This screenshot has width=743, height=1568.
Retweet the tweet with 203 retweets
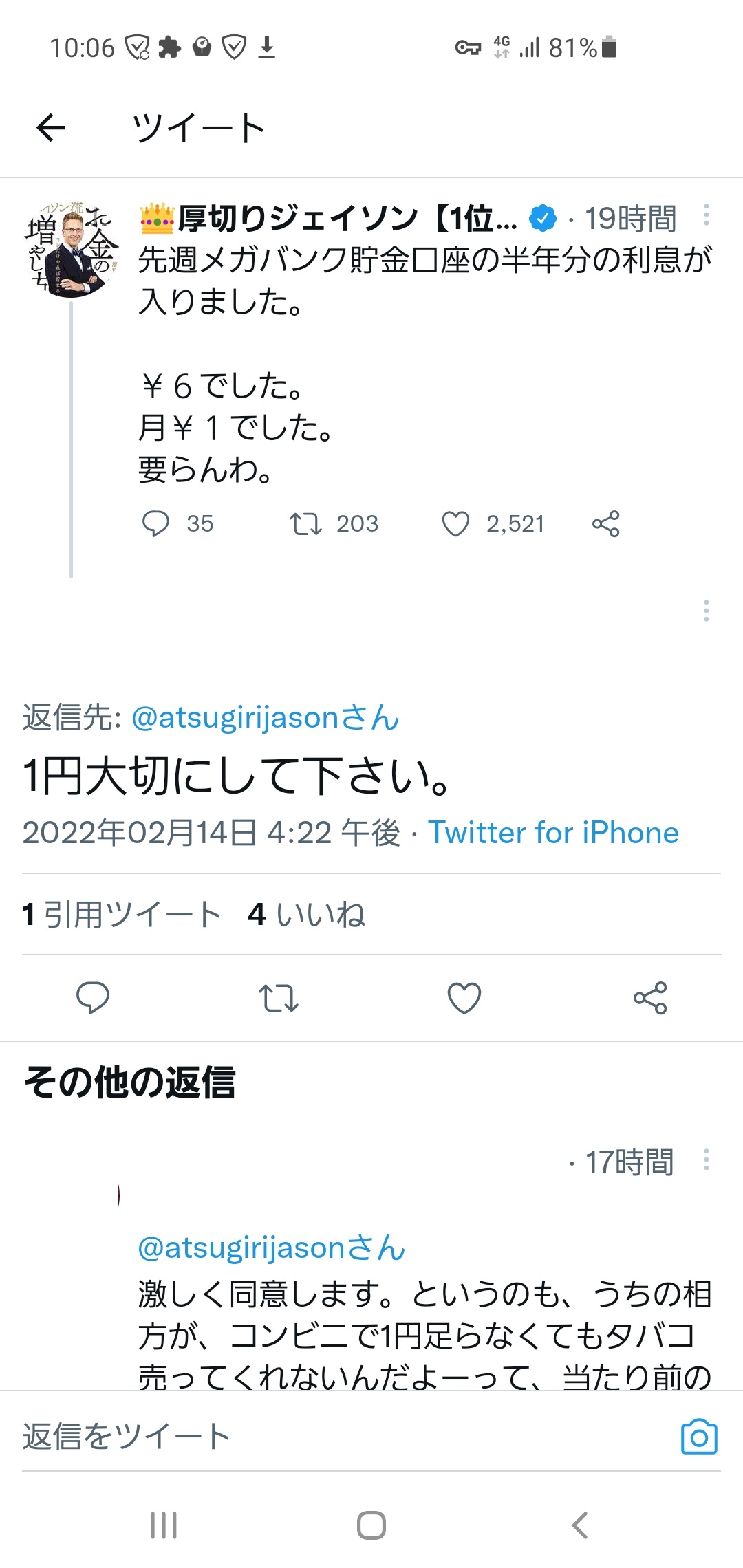coord(305,523)
